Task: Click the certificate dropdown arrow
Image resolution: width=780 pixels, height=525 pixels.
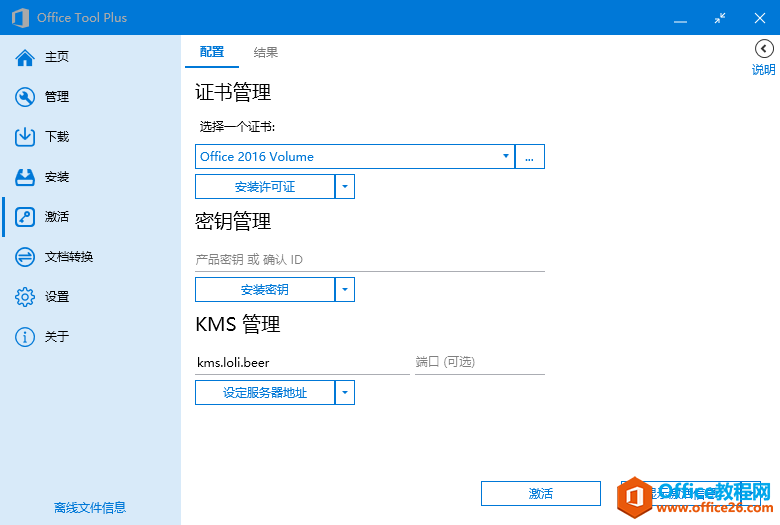Action: coord(505,156)
